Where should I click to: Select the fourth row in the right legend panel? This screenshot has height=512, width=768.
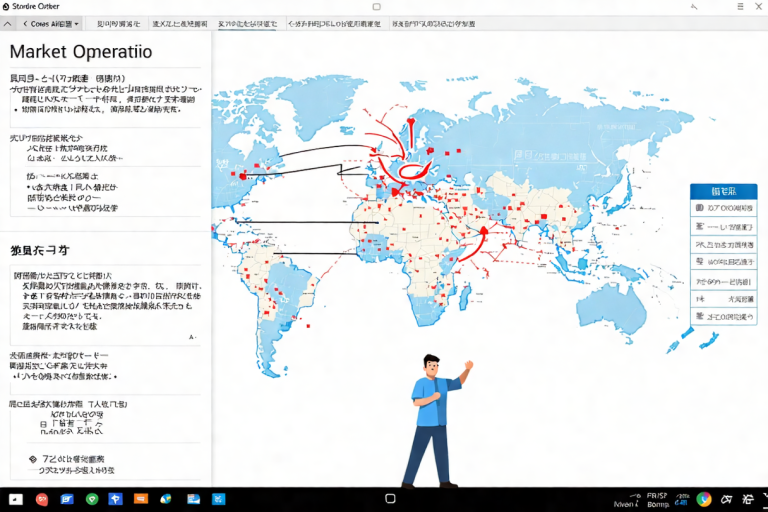pyautogui.click(x=723, y=262)
